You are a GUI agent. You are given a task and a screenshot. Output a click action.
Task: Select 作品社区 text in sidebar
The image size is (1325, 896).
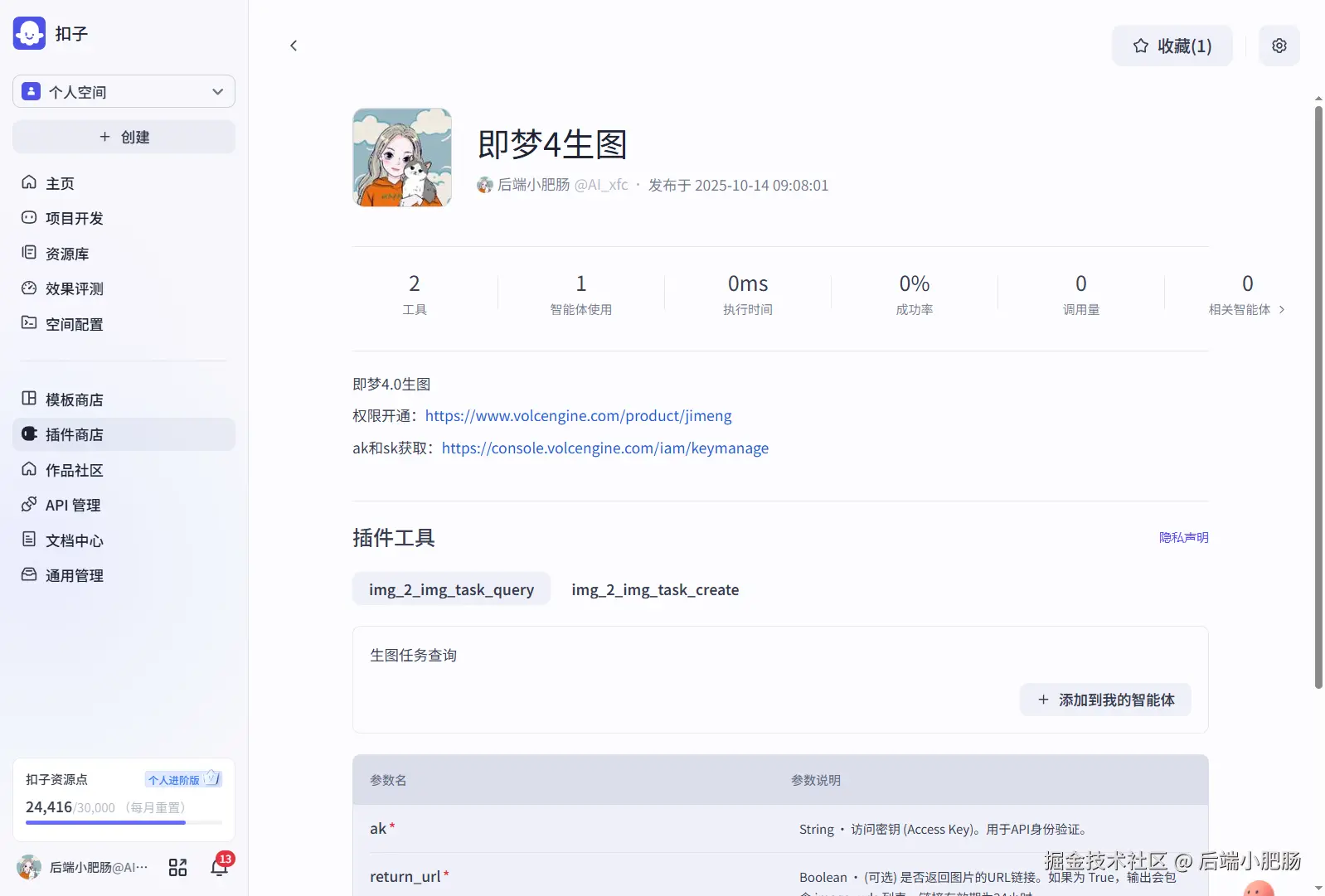tap(75, 470)
